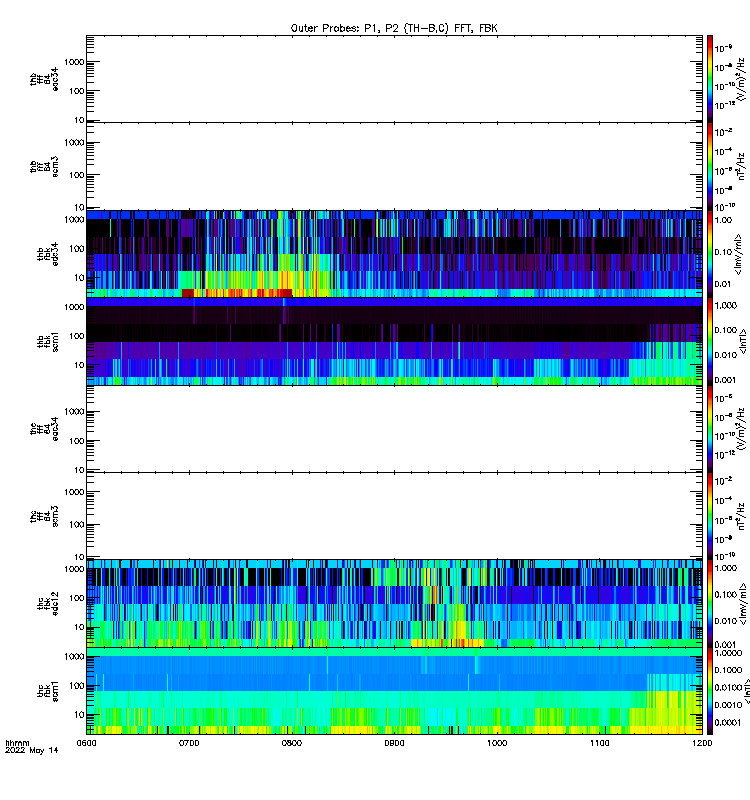The height and width of the screenshot is (800, 750).
Task: Click inside the empty thb fff eac34 plot panel
Action: click(394, 79)
